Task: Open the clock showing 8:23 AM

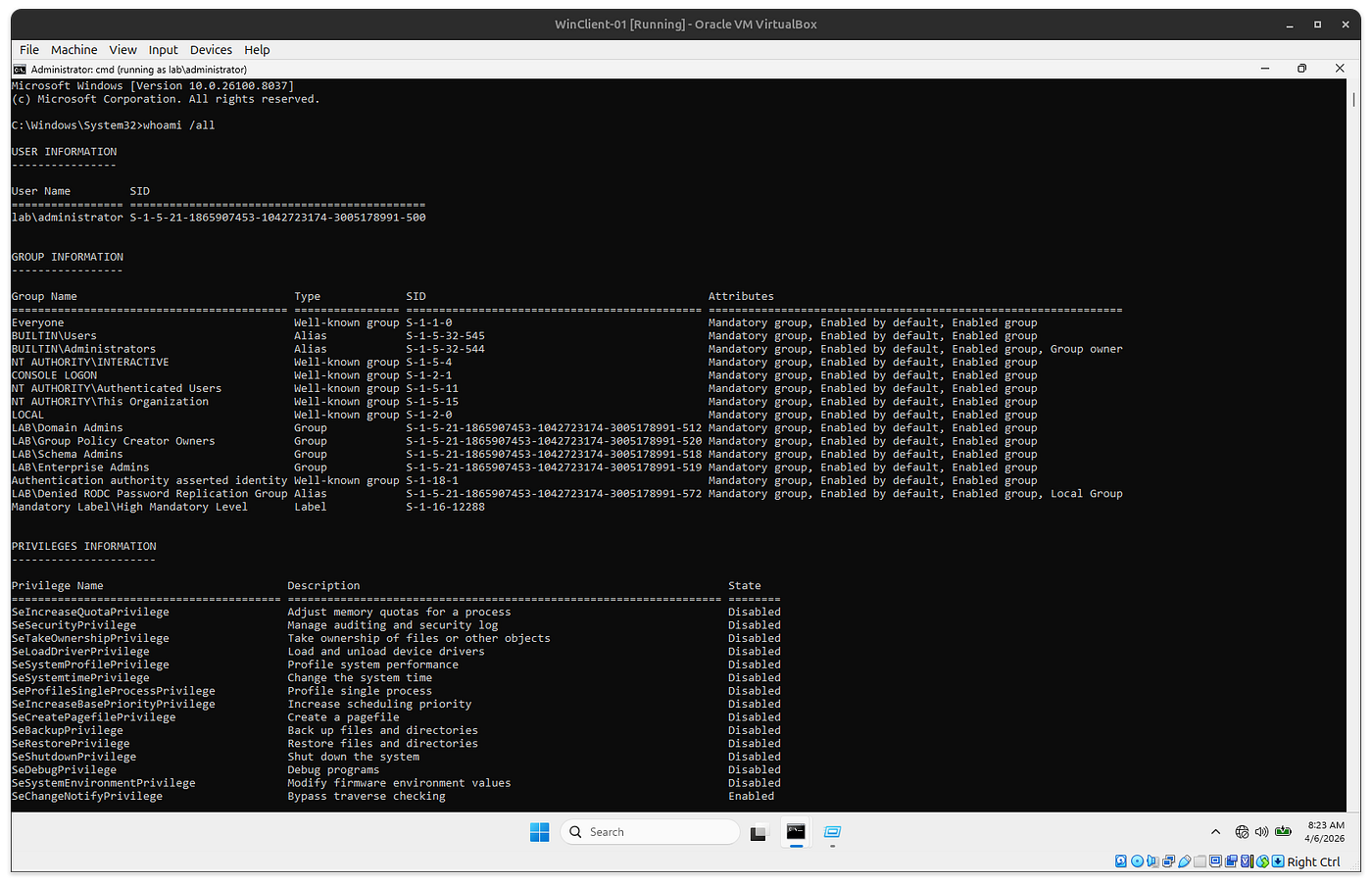Action: click(x=1325, y=832)
